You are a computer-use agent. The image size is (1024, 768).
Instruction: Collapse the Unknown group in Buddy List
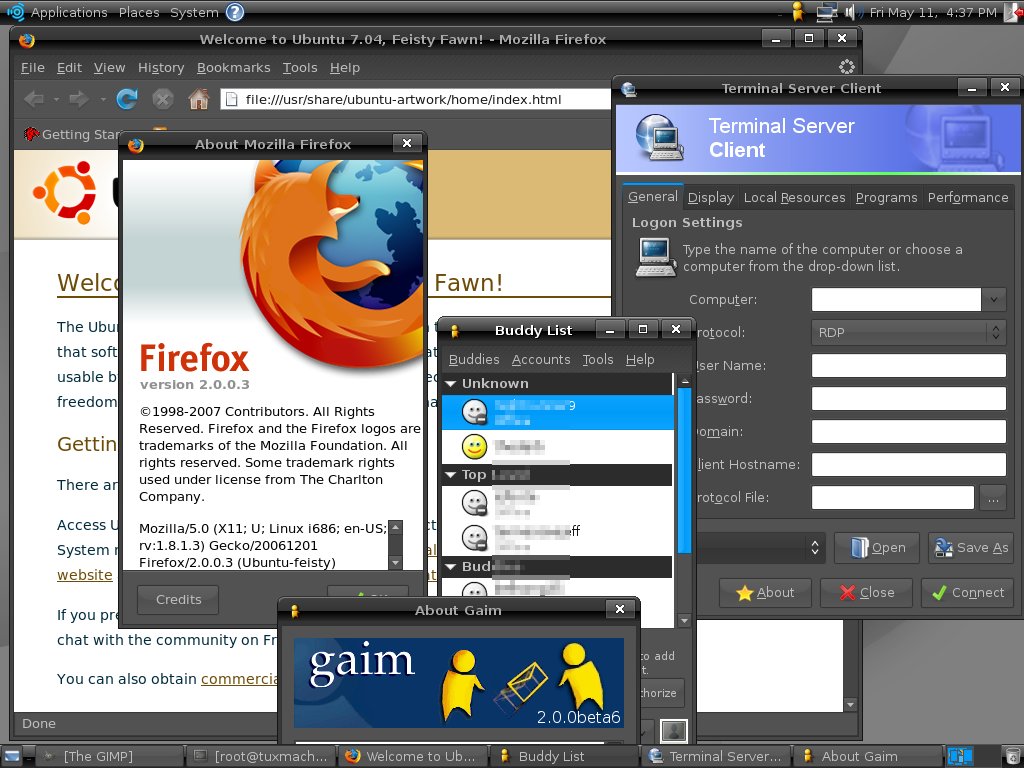click(451, 383)
